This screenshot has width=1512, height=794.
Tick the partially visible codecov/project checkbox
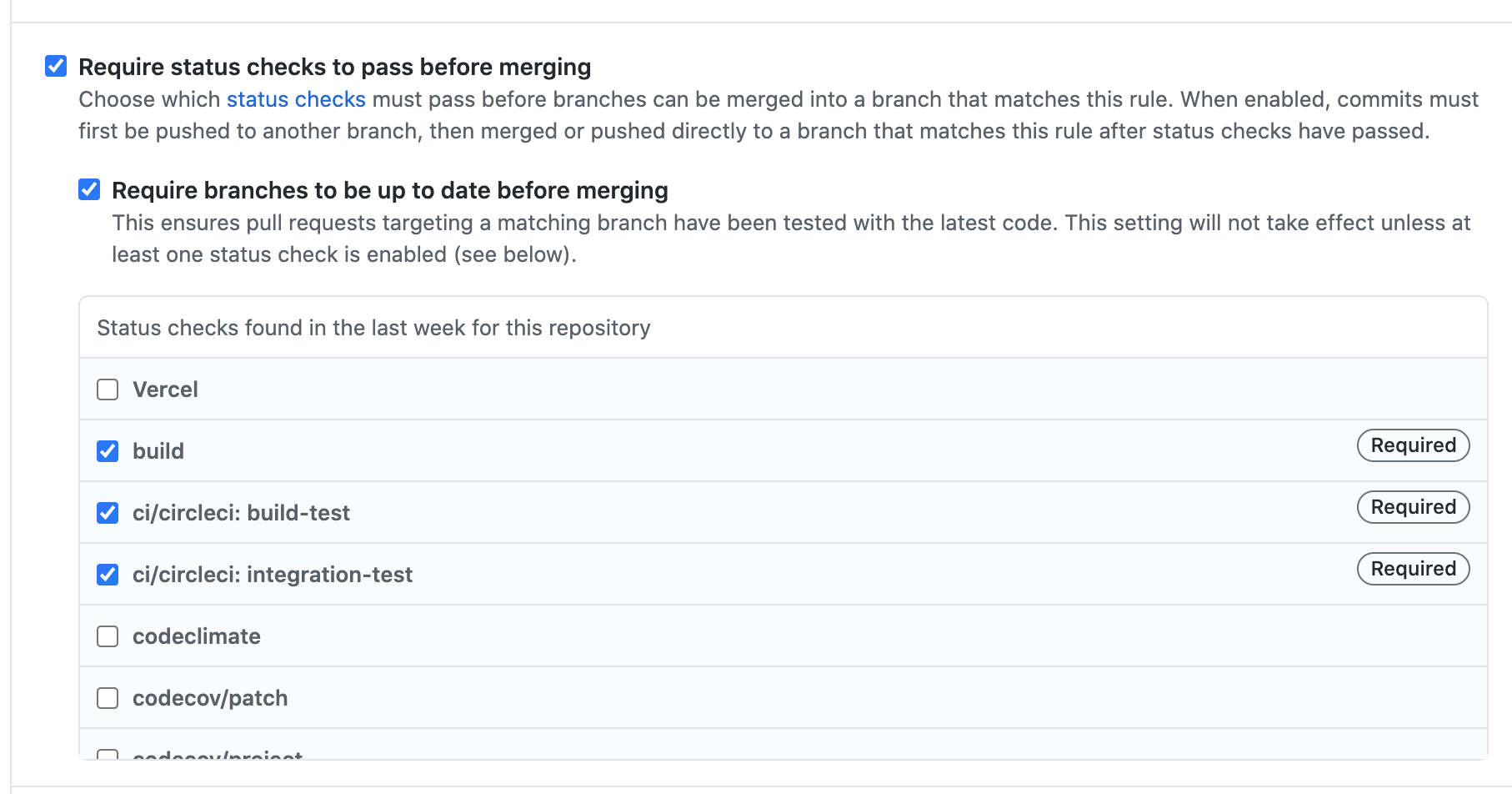(108, 754)
